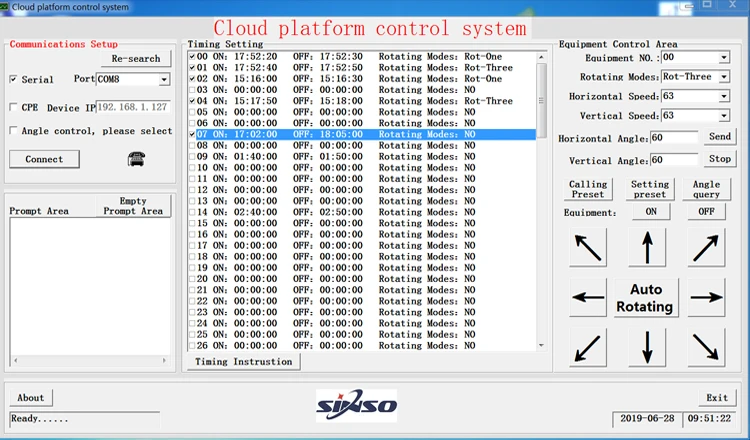Click the Timing Instrustion button
Screen dimensions: 750x440
coord(244,361)
